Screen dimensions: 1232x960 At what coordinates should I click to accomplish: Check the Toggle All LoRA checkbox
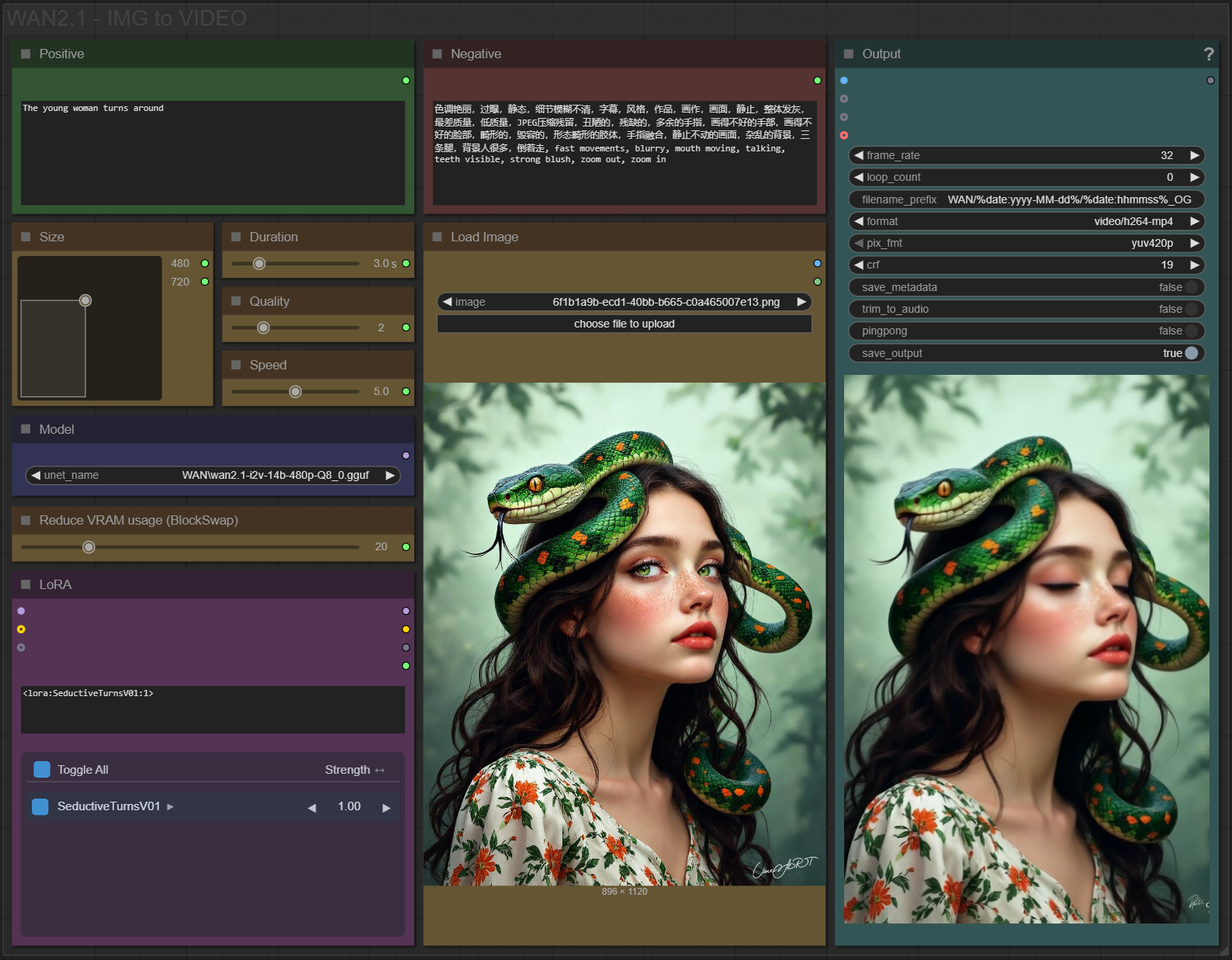pyautogui.click(x=42, y=769)
